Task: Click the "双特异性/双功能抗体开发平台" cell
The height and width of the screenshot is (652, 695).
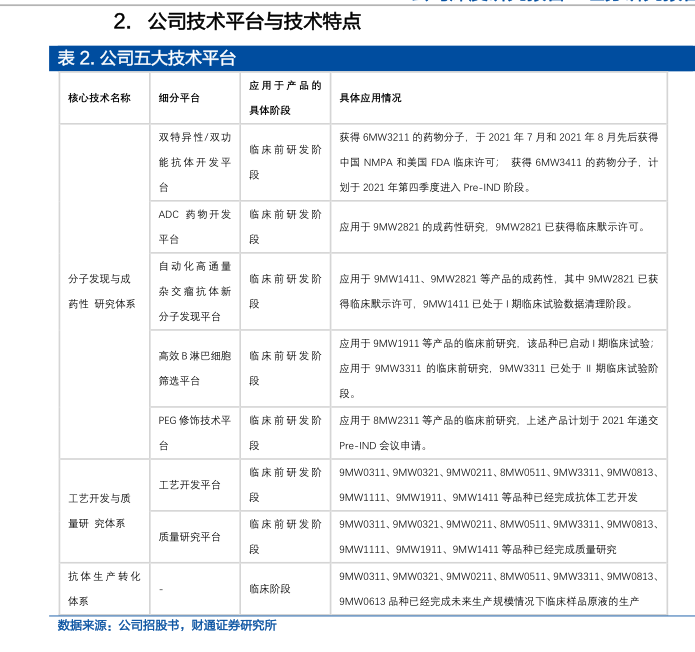Action: pos(194,161)
